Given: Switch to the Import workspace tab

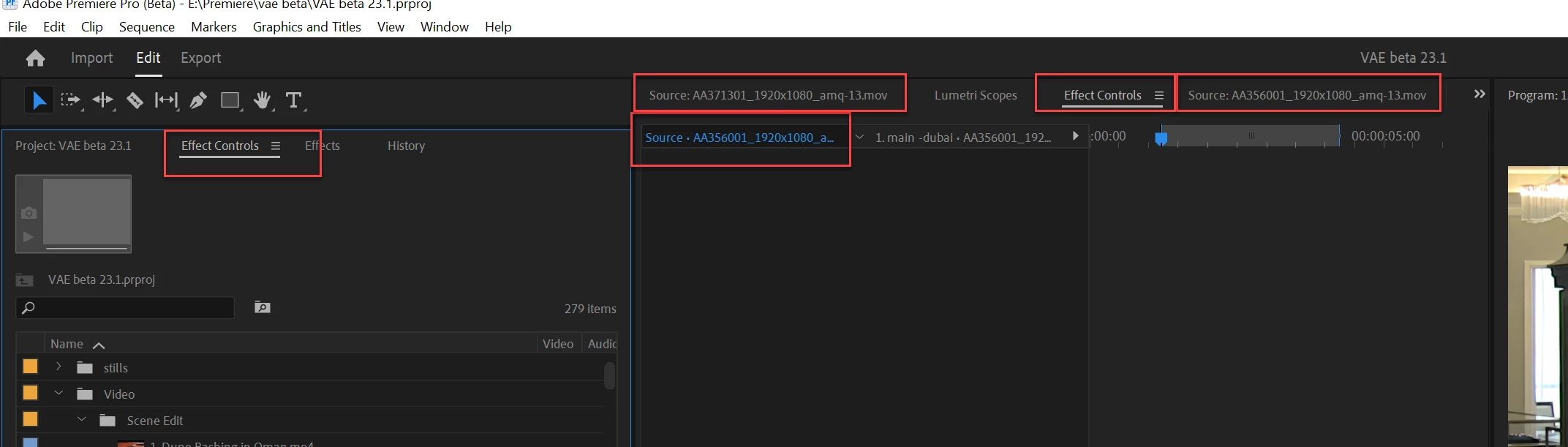Looking at the screenshot, I should click(91, 58).
